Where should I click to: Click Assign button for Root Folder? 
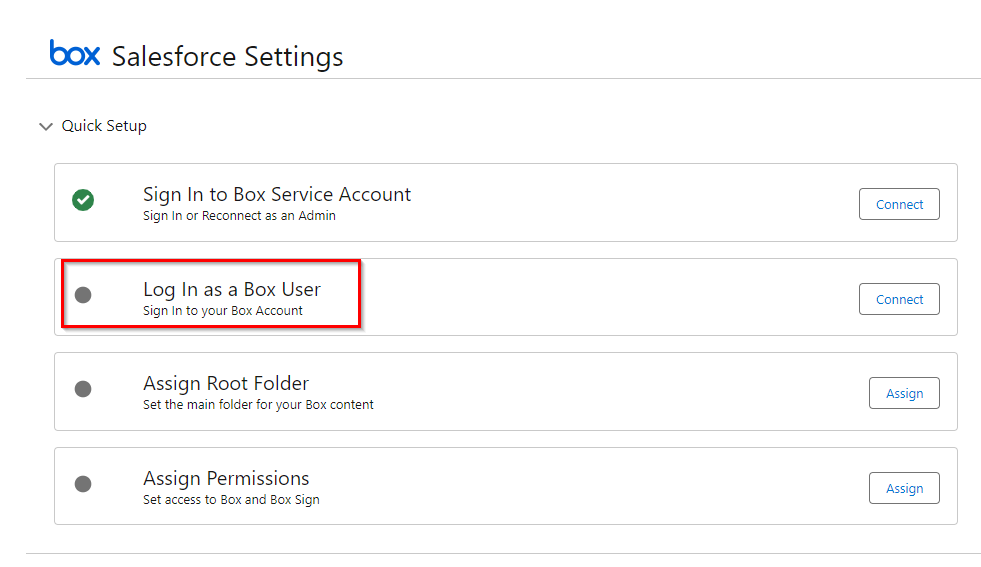[904, 393]
